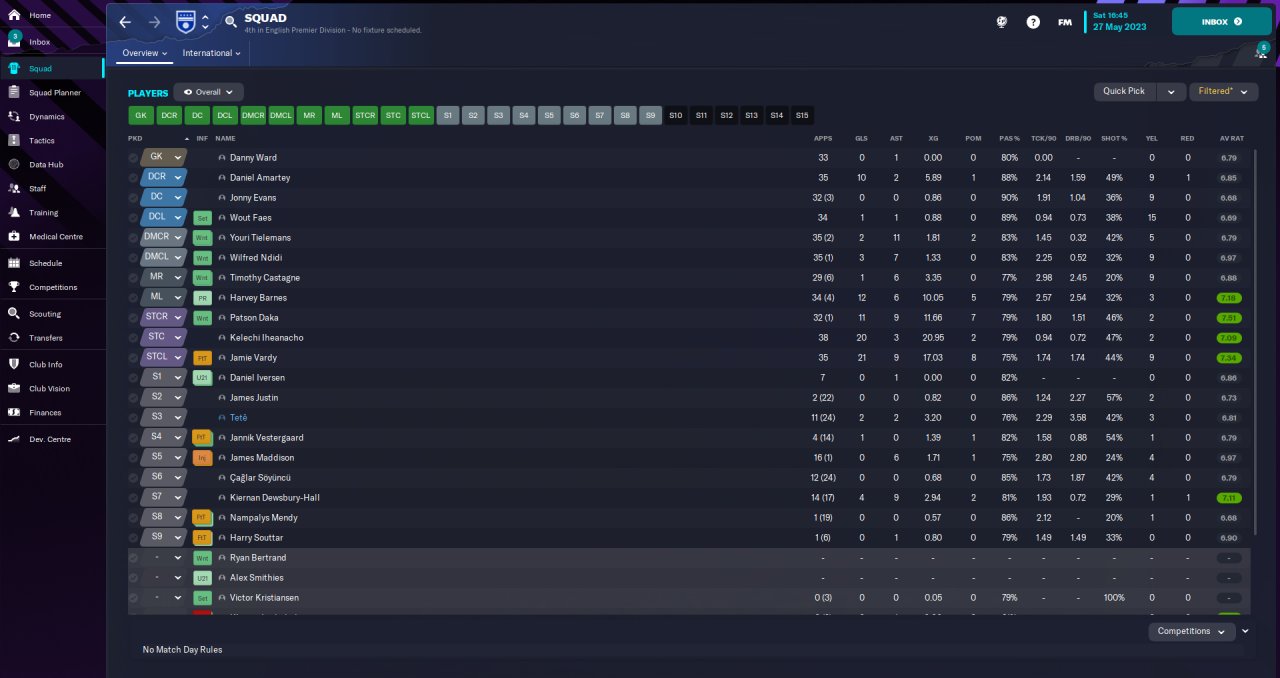Open the Club Vision sidebar icon
The image size is (1280, 678).
(14, 388)
